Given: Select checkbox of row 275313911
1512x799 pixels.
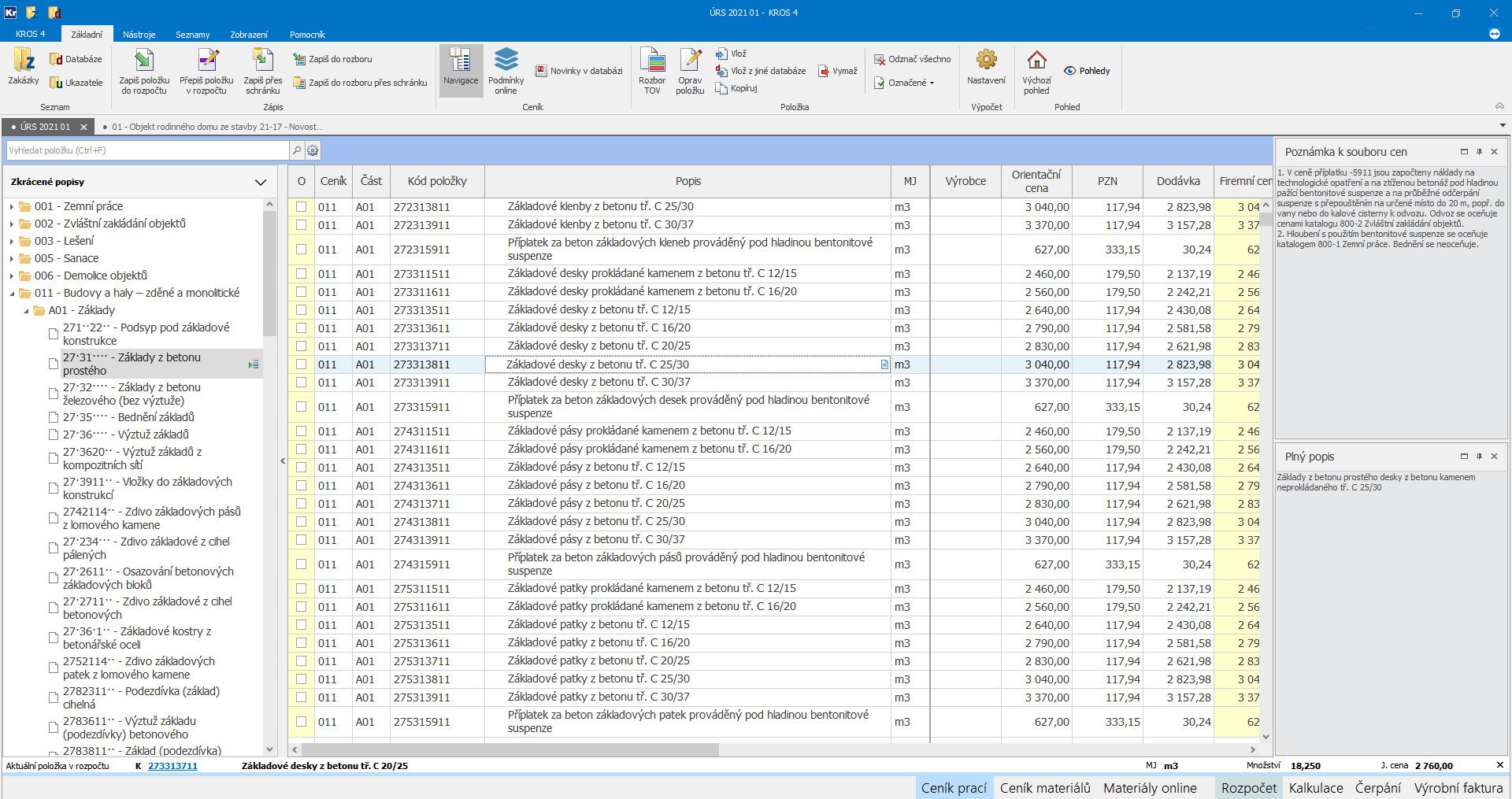Looking at the screenshot, I should 301,697.
